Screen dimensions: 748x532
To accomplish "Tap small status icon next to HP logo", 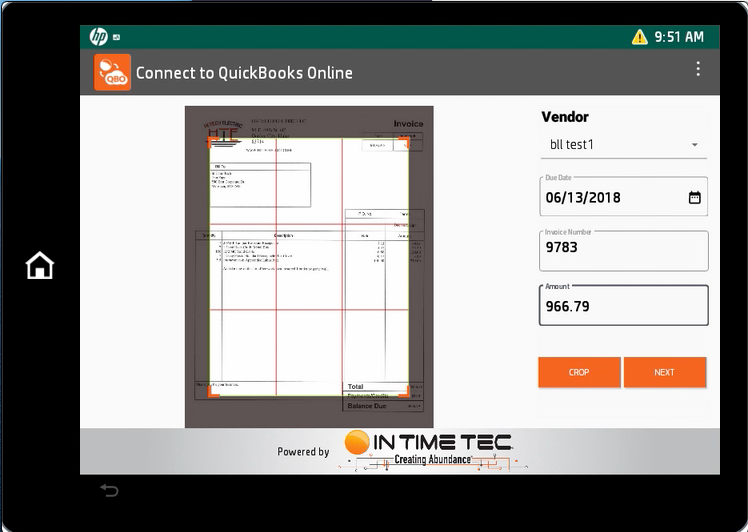I will [116, 37].
